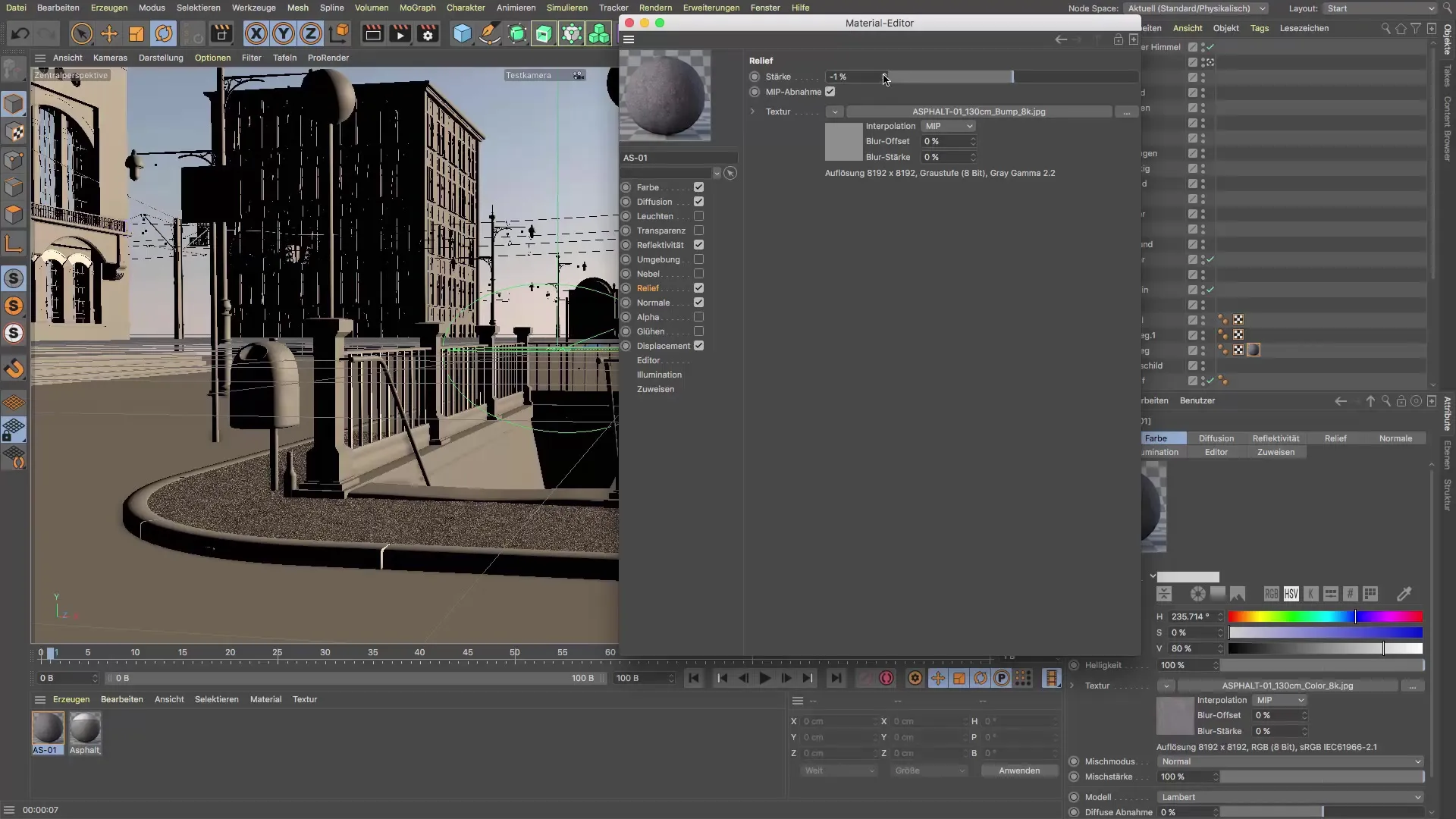Uncheck the MIP-Abnahme checkbox

point(830,92)
